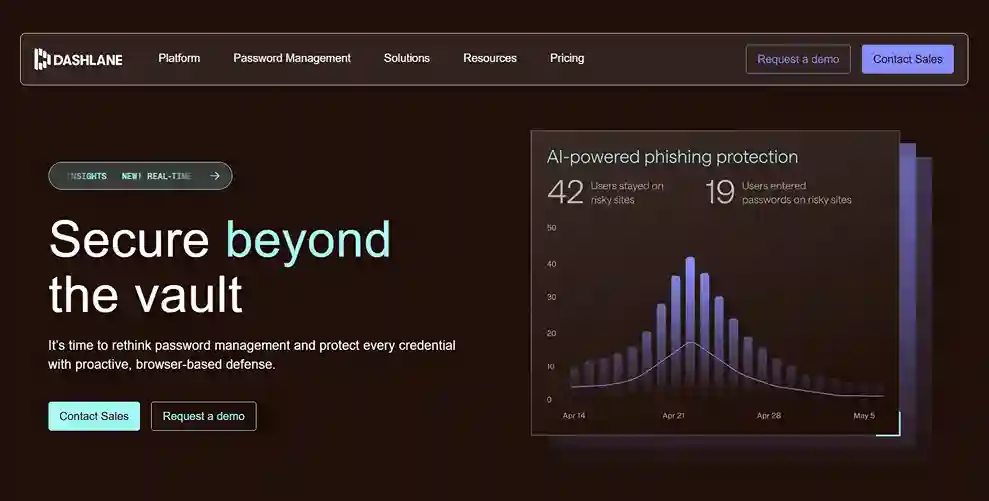Click the teal Contact Sales hero button
Image resolution: width=989 pixels, height=501 pixels.
(94, 416)
